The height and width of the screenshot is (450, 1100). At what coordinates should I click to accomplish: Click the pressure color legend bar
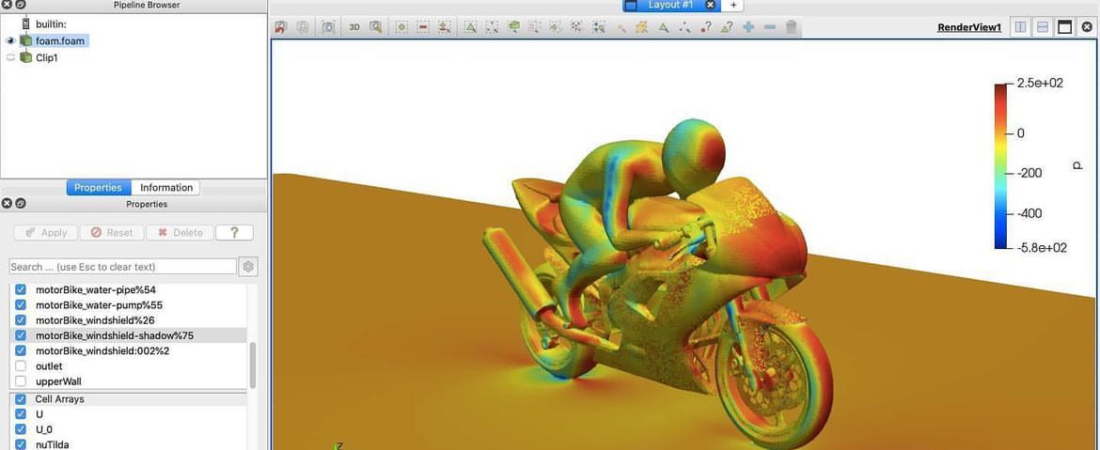(1000, 166)
